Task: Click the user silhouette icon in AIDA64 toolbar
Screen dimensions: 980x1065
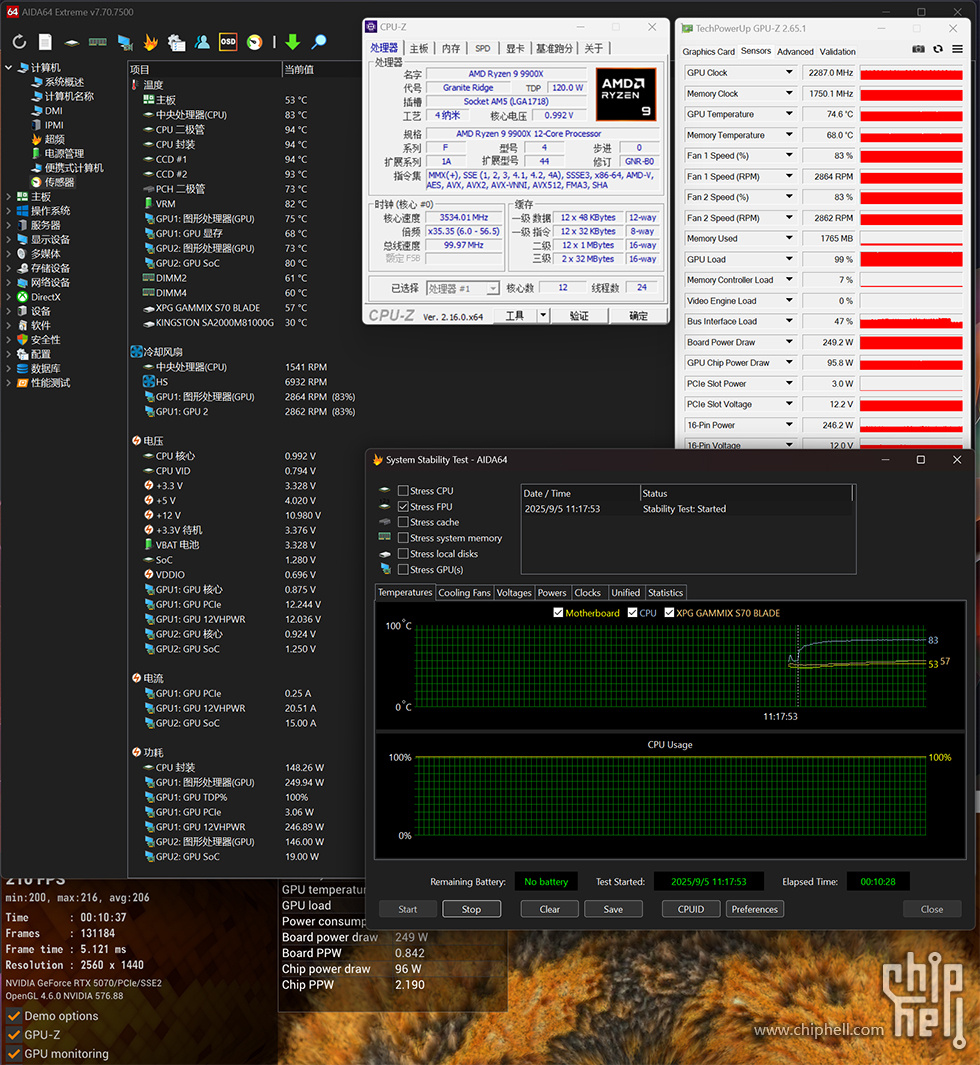Action: click(x=202, y=42)
